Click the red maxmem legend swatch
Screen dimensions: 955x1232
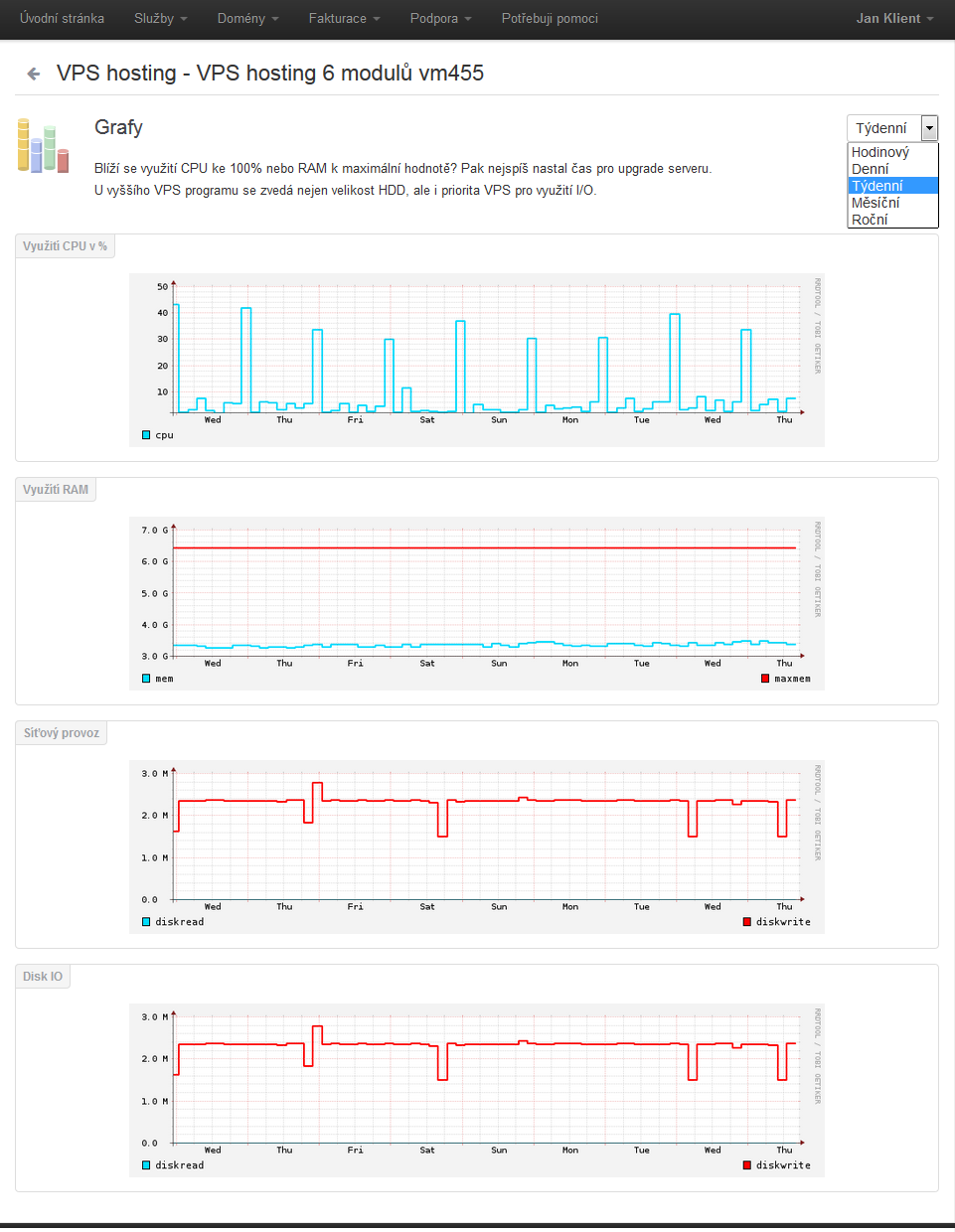click(x=765, y=679)
